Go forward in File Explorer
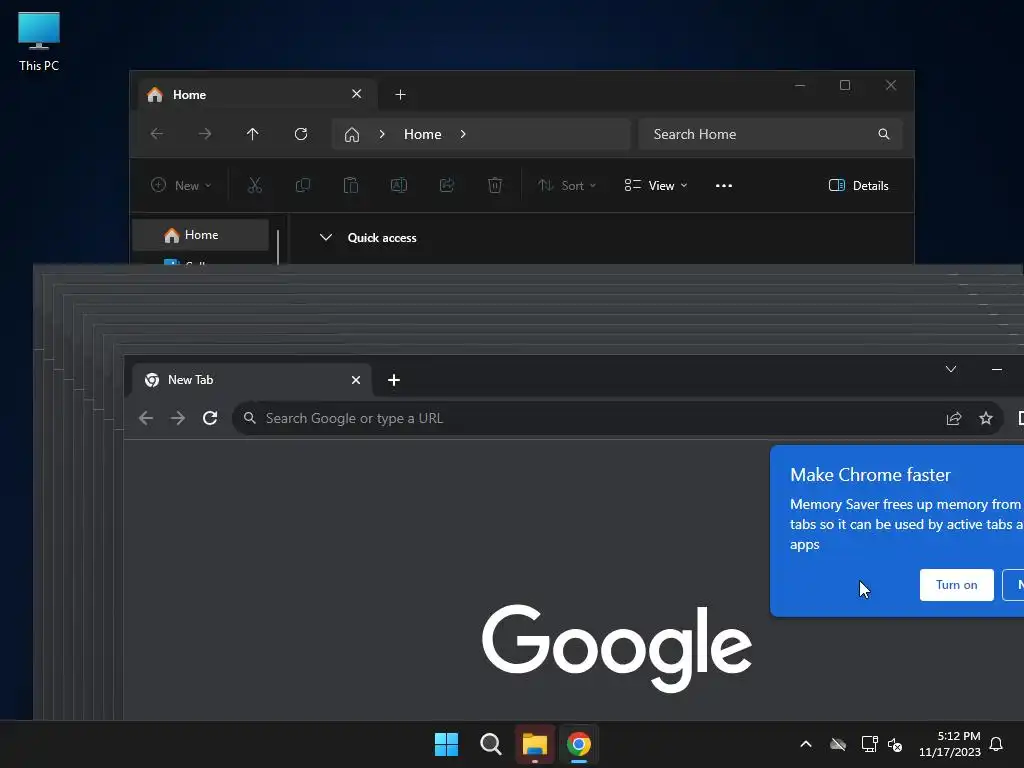This screenshot has width=1024, height=768. tap(204, 134)
